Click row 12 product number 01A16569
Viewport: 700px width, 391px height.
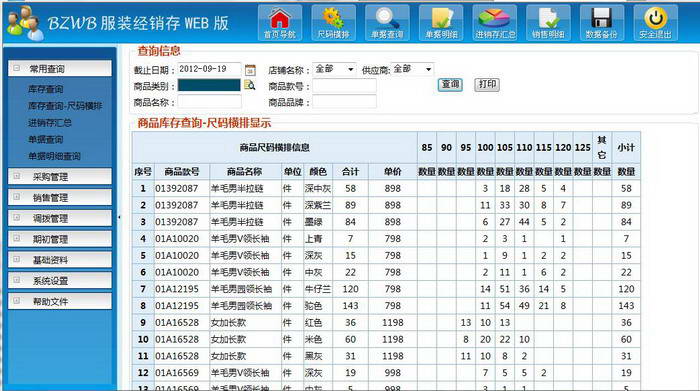tap(182, 373)
